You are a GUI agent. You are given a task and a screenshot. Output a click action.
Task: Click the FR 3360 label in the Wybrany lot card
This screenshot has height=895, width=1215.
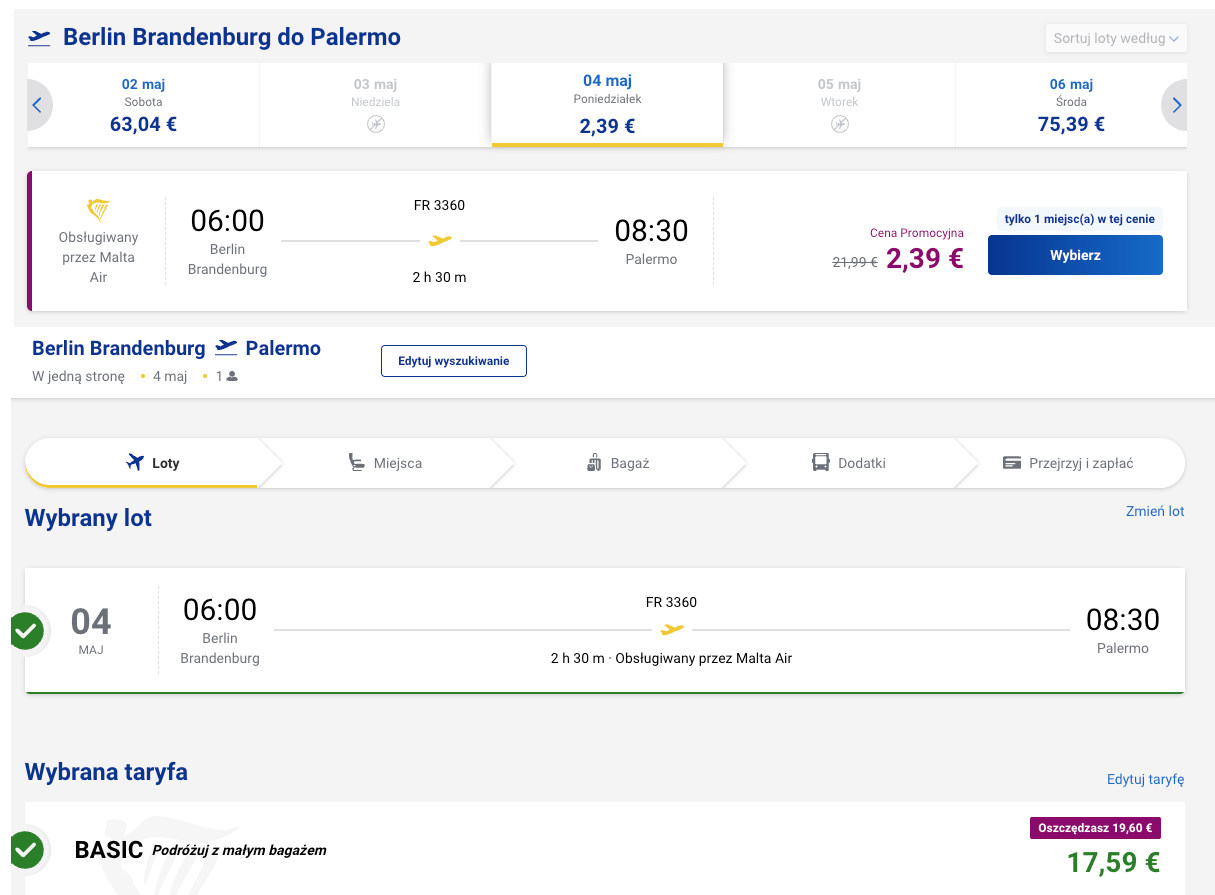click(x=672, y=602)
